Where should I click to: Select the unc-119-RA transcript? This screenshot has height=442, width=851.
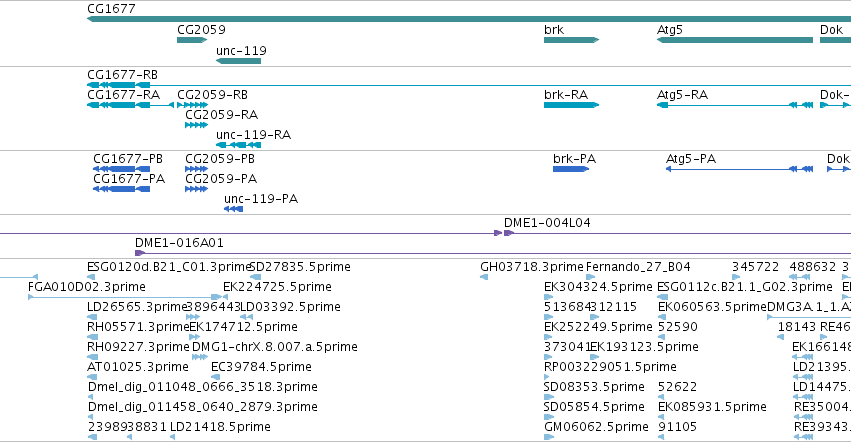coord(238,145)
